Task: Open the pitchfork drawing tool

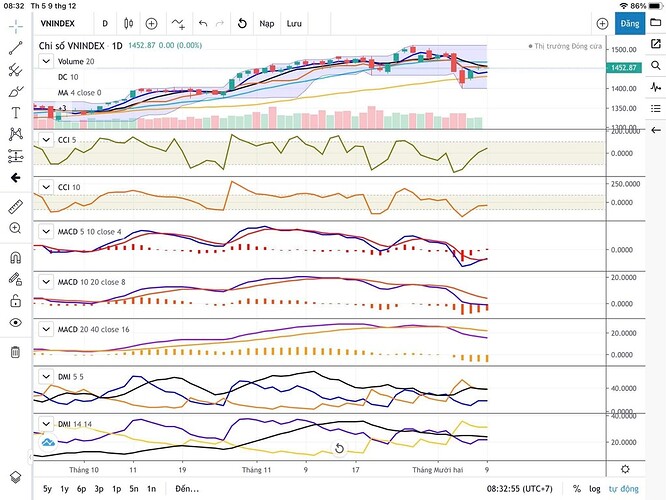Action: click(16, 70)
